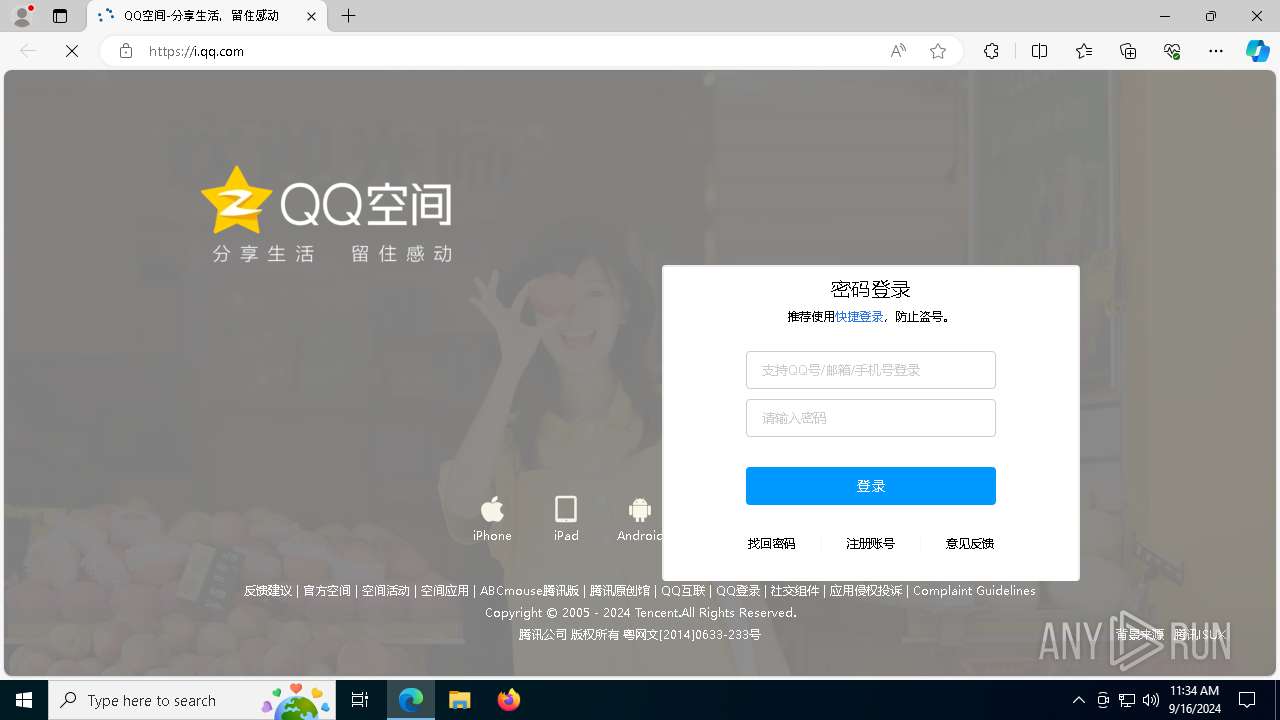Launch Copilot sidebar

point(1257,51)
